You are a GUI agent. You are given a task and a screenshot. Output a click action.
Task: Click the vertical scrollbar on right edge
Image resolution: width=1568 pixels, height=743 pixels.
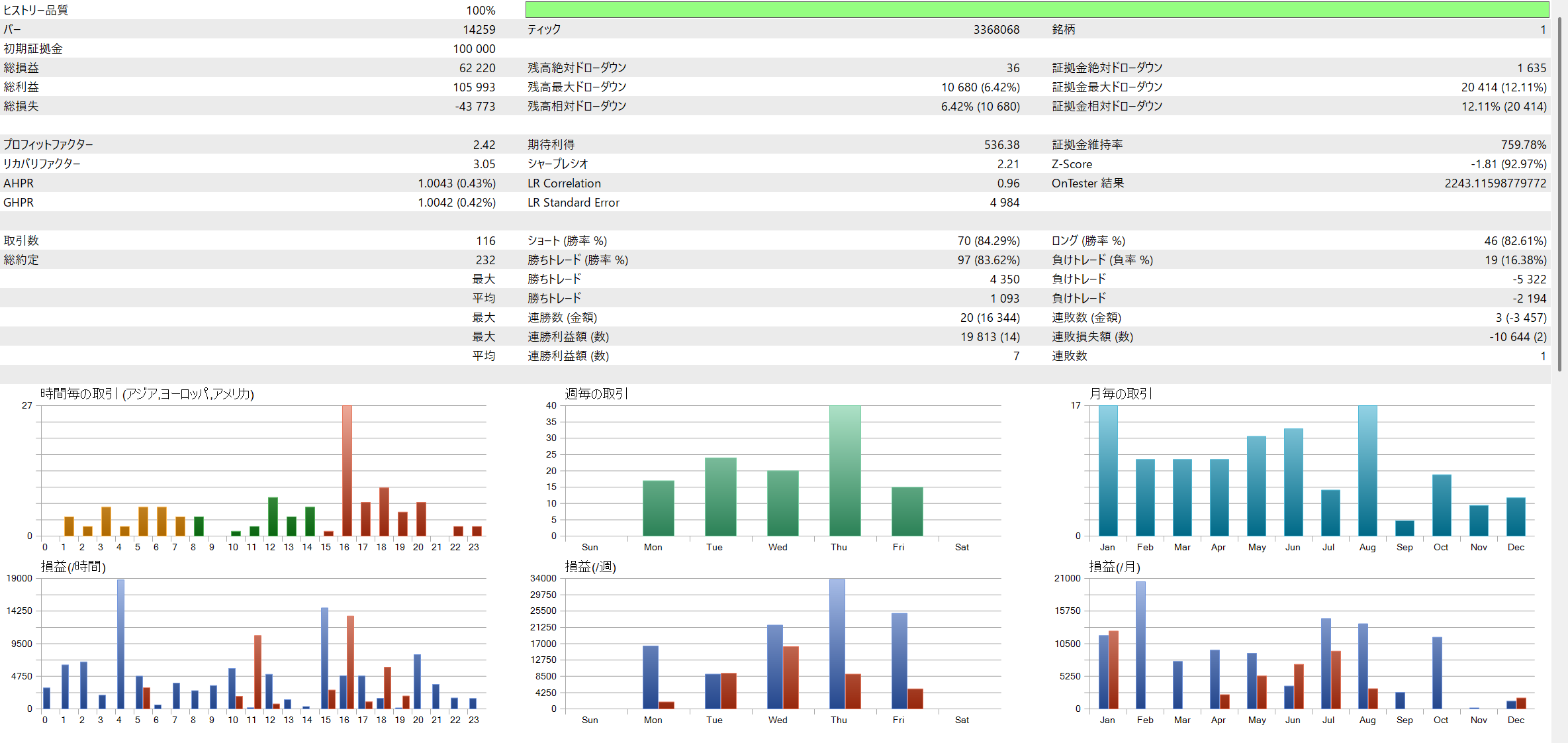click(x=1560, y=192)
